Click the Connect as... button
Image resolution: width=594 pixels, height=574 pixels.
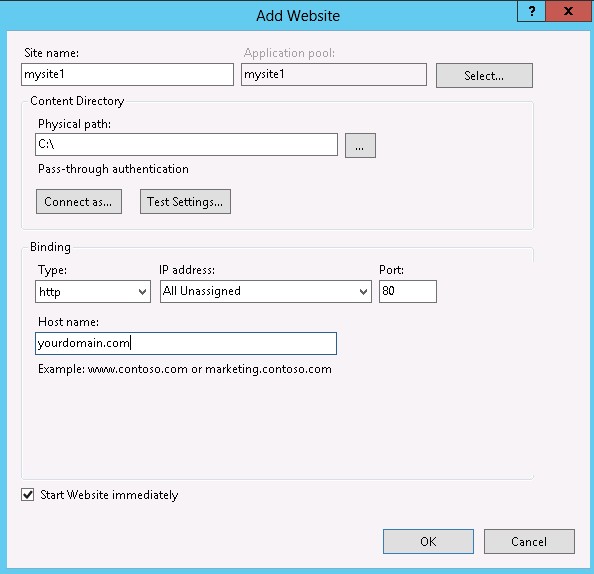point(79,202)
